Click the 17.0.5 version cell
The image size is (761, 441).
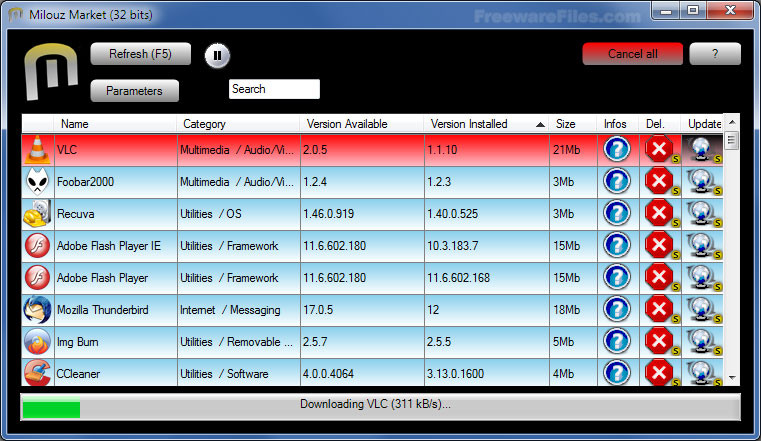point(362,310)
